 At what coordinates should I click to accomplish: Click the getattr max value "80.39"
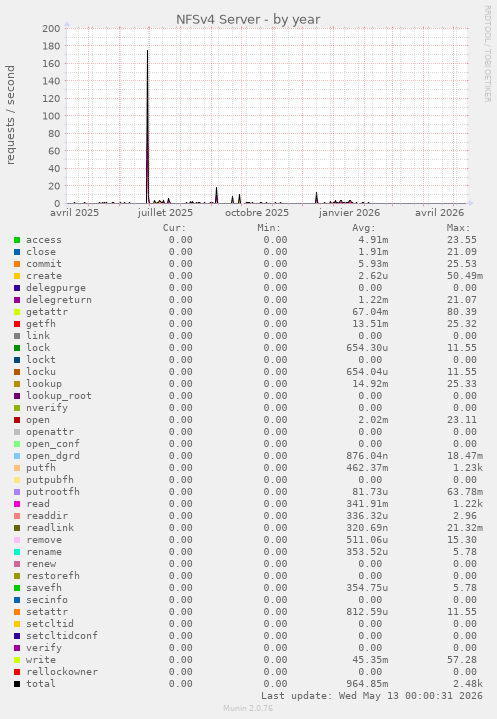(462, 312)
